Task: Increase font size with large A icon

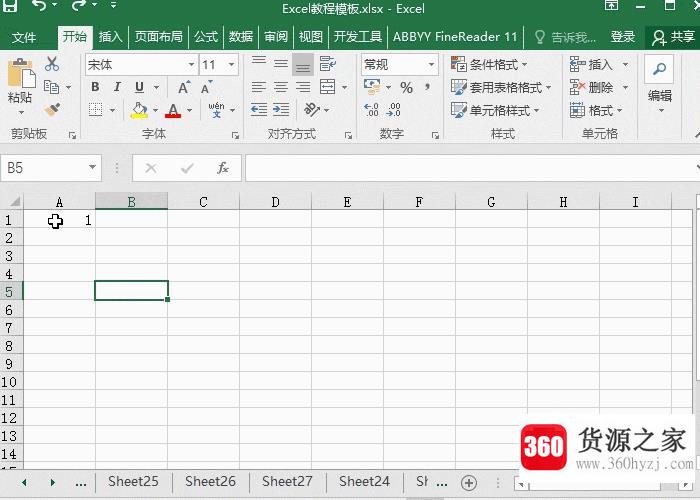Action: (x=183, y=87)
